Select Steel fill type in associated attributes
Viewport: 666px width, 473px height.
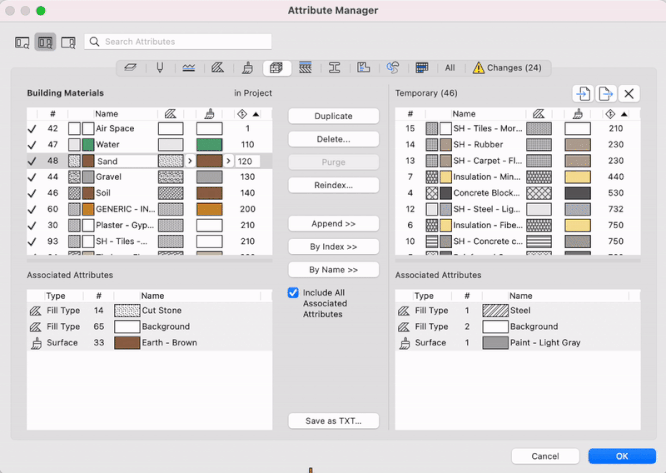click(517, 310)
